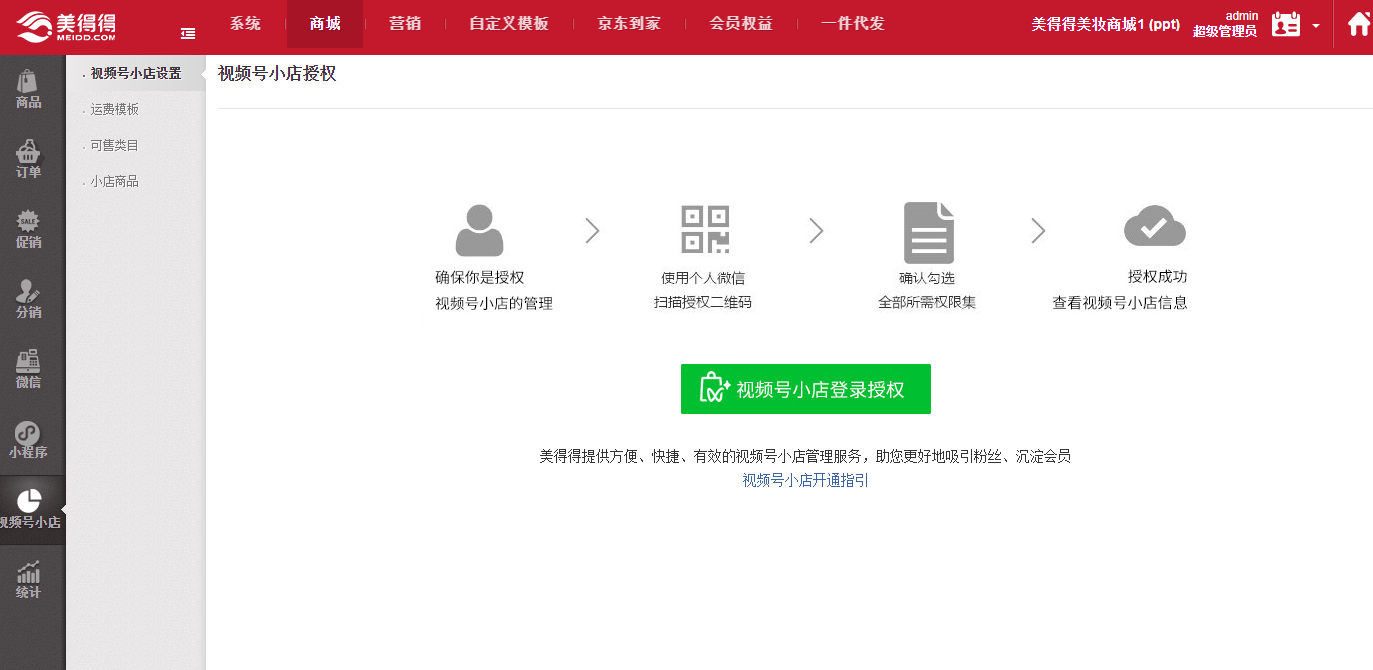Click the 美得得 MEIDD.COM logo

tap(67, 25)
